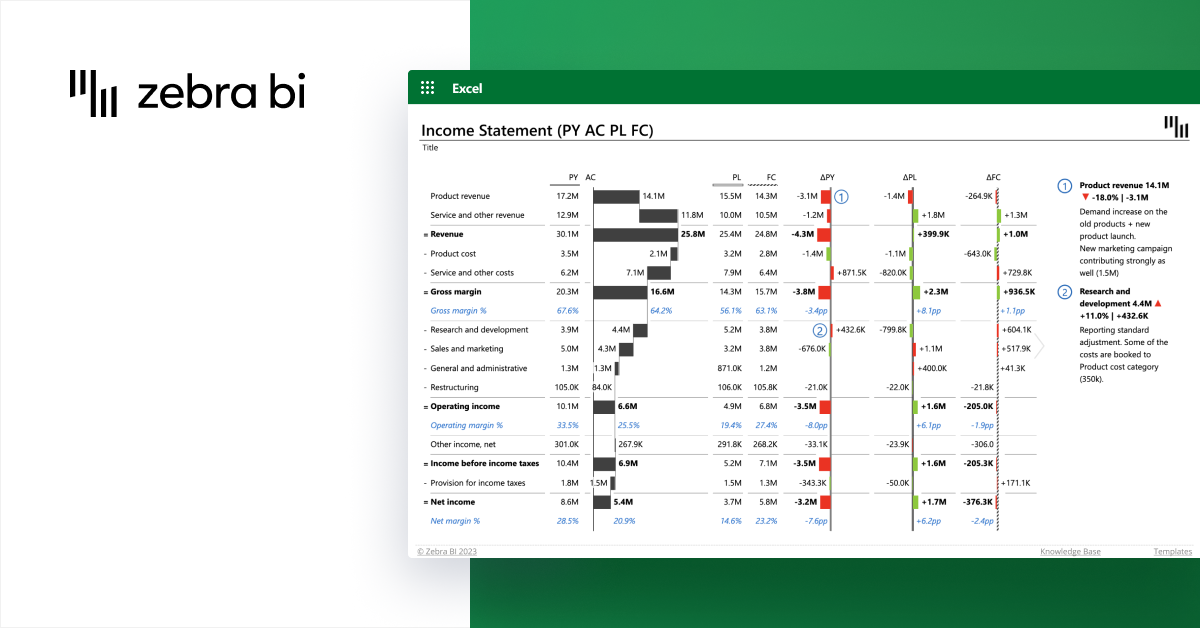
Task: Select numbered circle 2 in the comments panel
Action: point(1064,292)
